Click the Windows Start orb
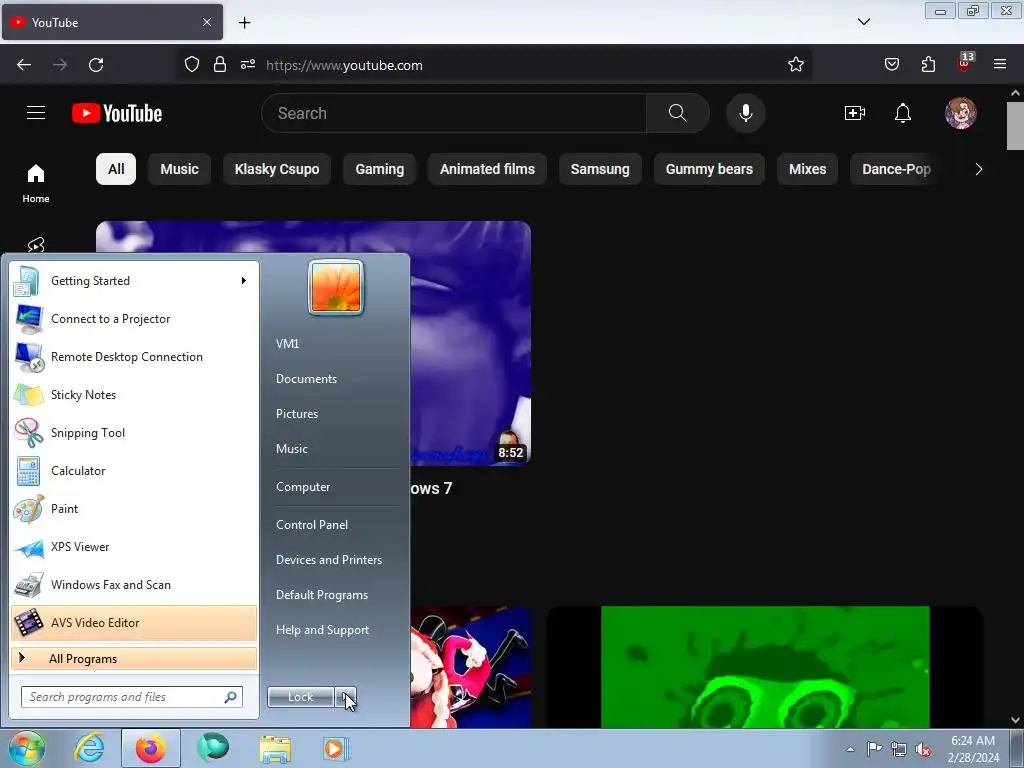1024x768 pixels. tap(27, 748)
